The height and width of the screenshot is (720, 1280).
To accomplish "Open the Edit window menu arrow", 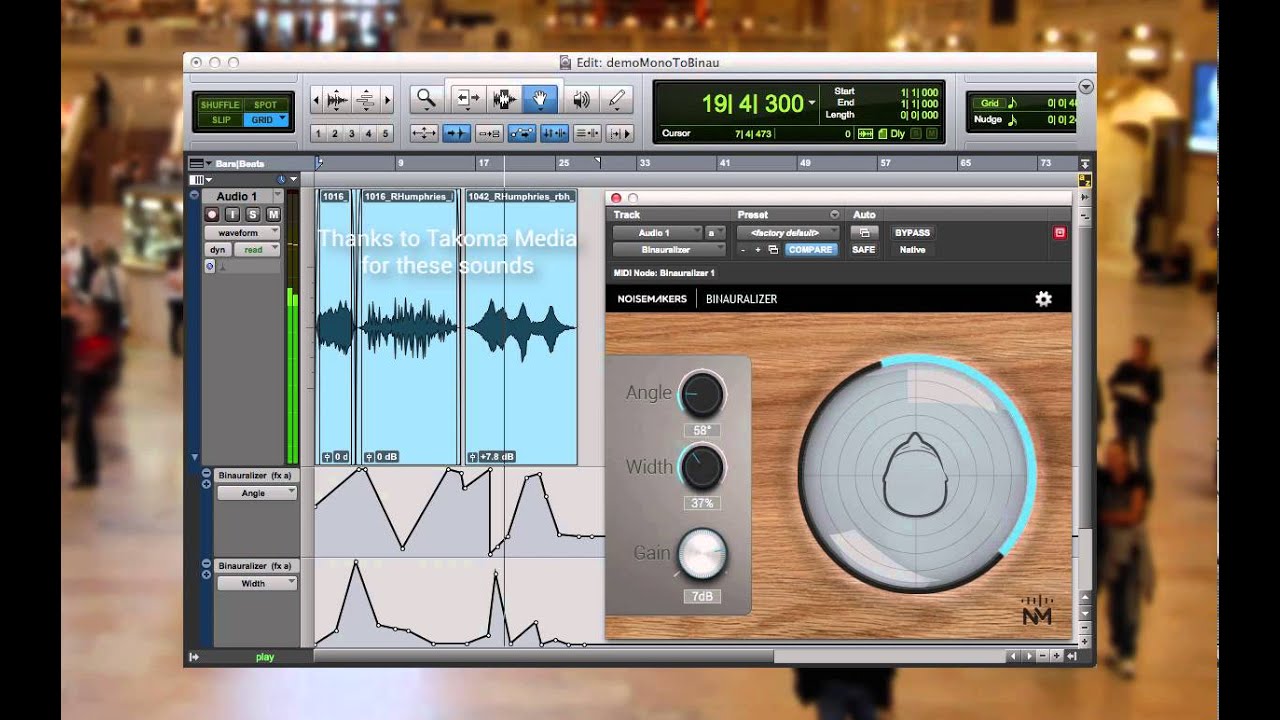I will [x=1086, y=87].
